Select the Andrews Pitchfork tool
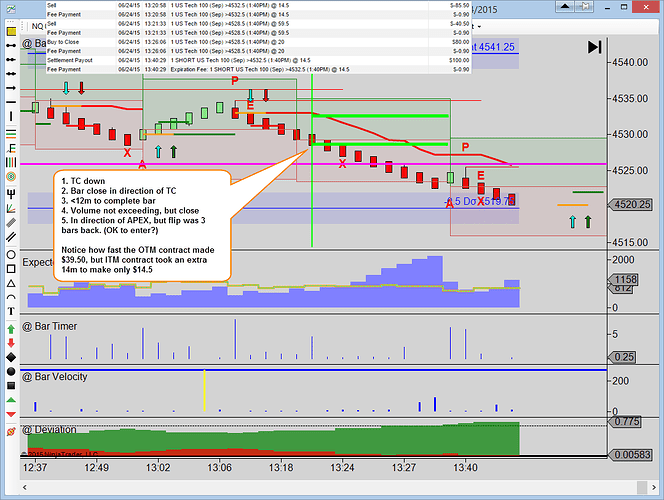664x500 pixels. click(x=11, y=194)
